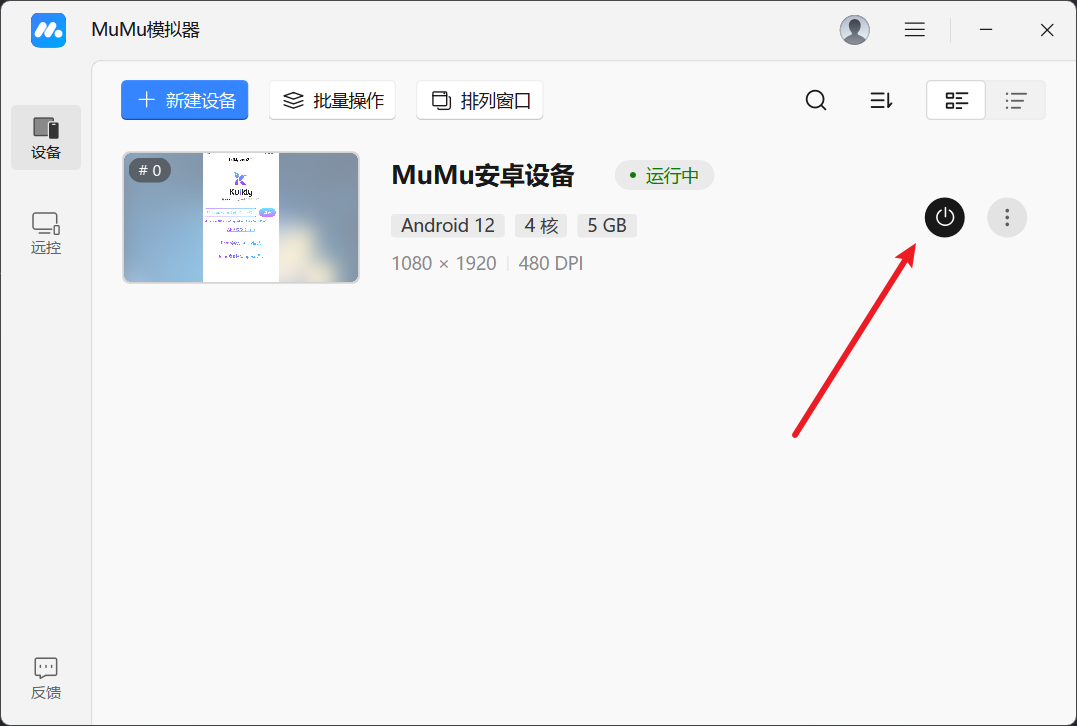Click the 1080 × 1920 resolution text
The image size is (1077, 726).
444,263
